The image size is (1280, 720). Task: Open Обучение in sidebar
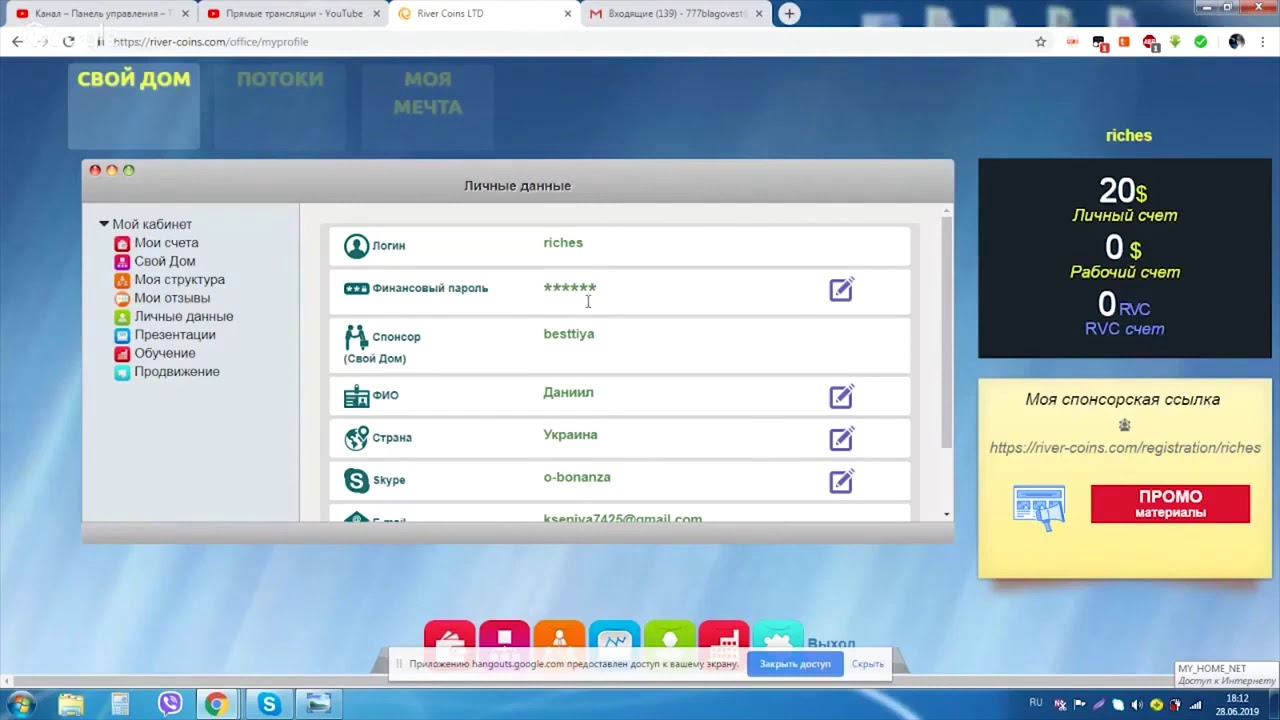pos(164,353)
